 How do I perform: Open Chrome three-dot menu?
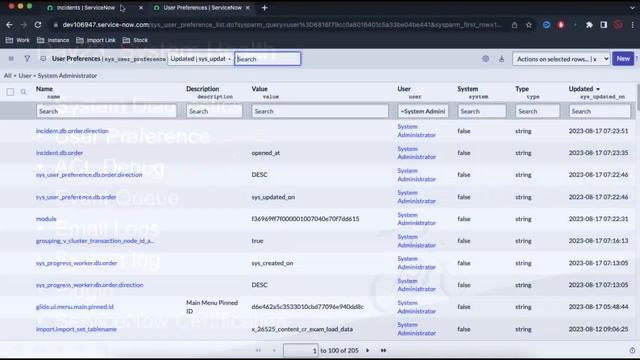point(632,25)
